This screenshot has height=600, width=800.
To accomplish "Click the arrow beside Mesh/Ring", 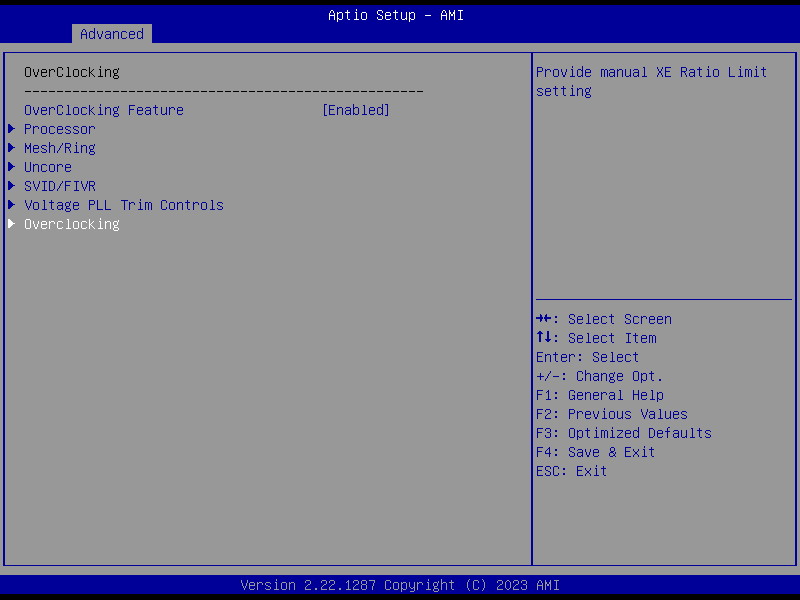I will [12, 147].
